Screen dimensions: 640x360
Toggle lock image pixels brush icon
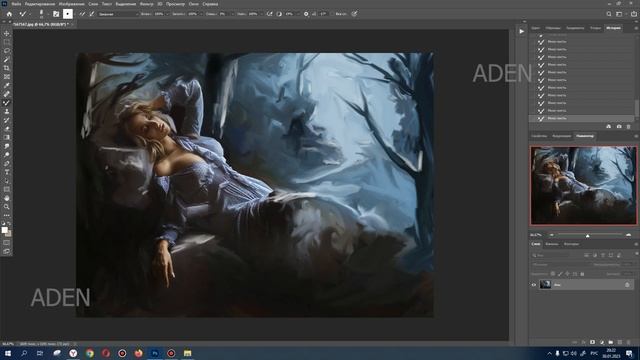tap(560, 274)
